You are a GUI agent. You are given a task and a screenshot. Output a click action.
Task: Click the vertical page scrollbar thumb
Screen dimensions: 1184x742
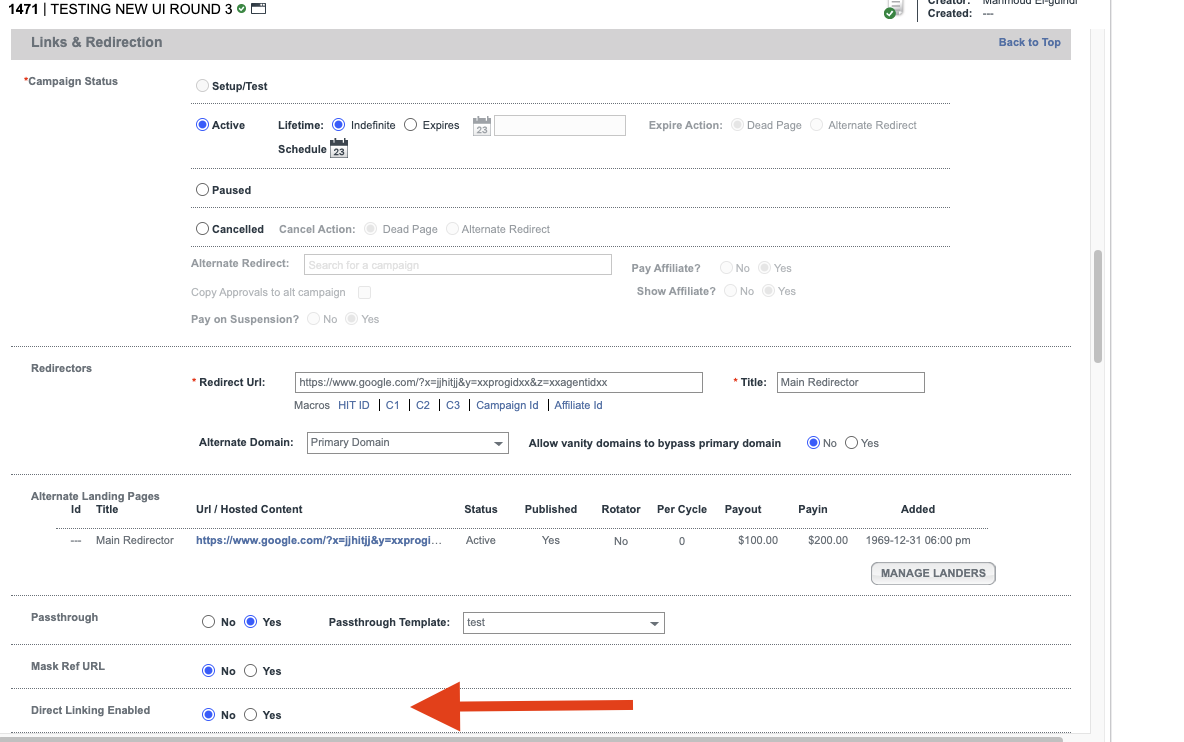(1098, 306)
